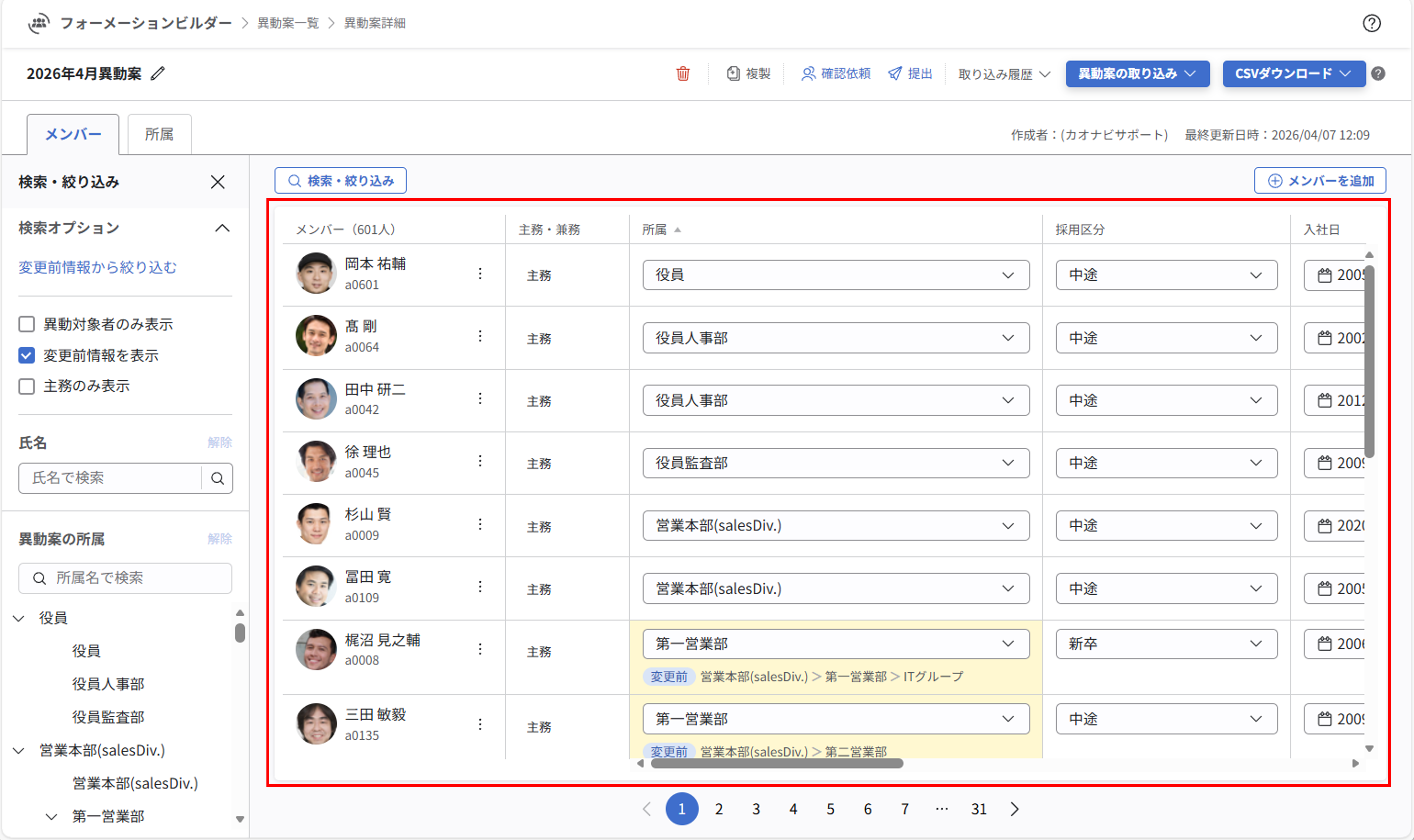Open the help icon in the top corner

click(1372, 23)
